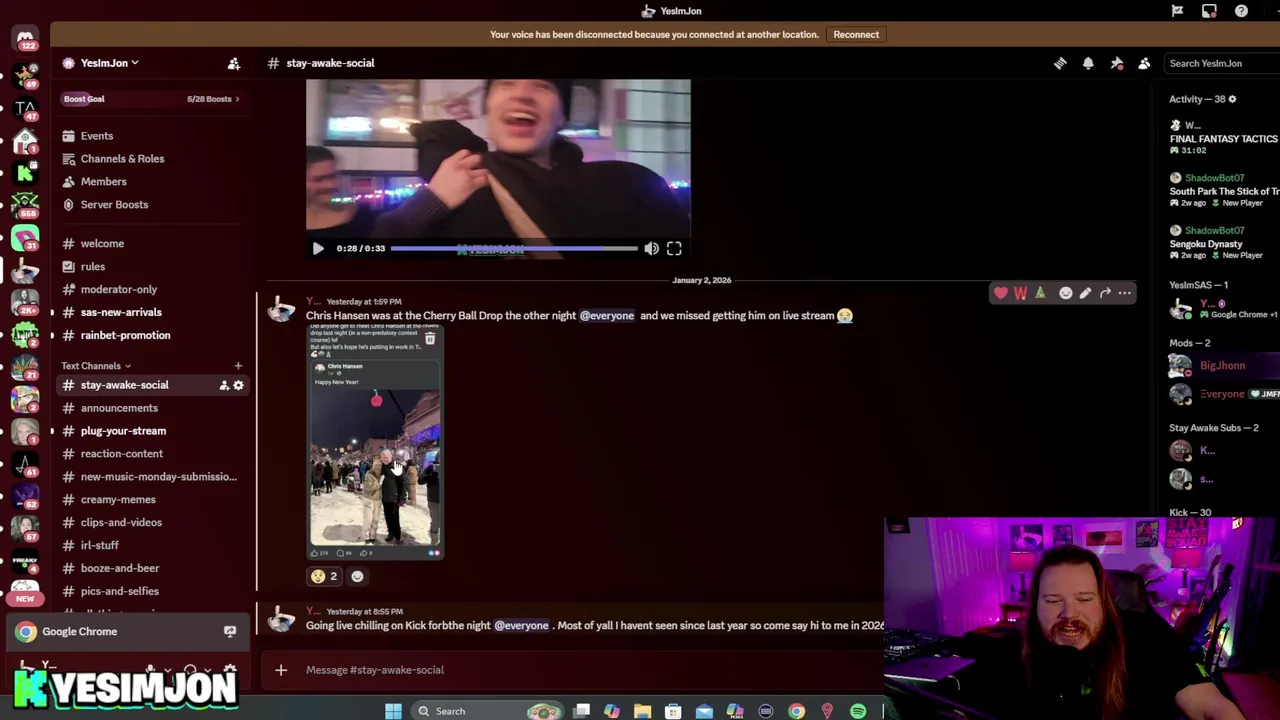Open the irl-stuff channel
1280x720 pixels.
99,546
